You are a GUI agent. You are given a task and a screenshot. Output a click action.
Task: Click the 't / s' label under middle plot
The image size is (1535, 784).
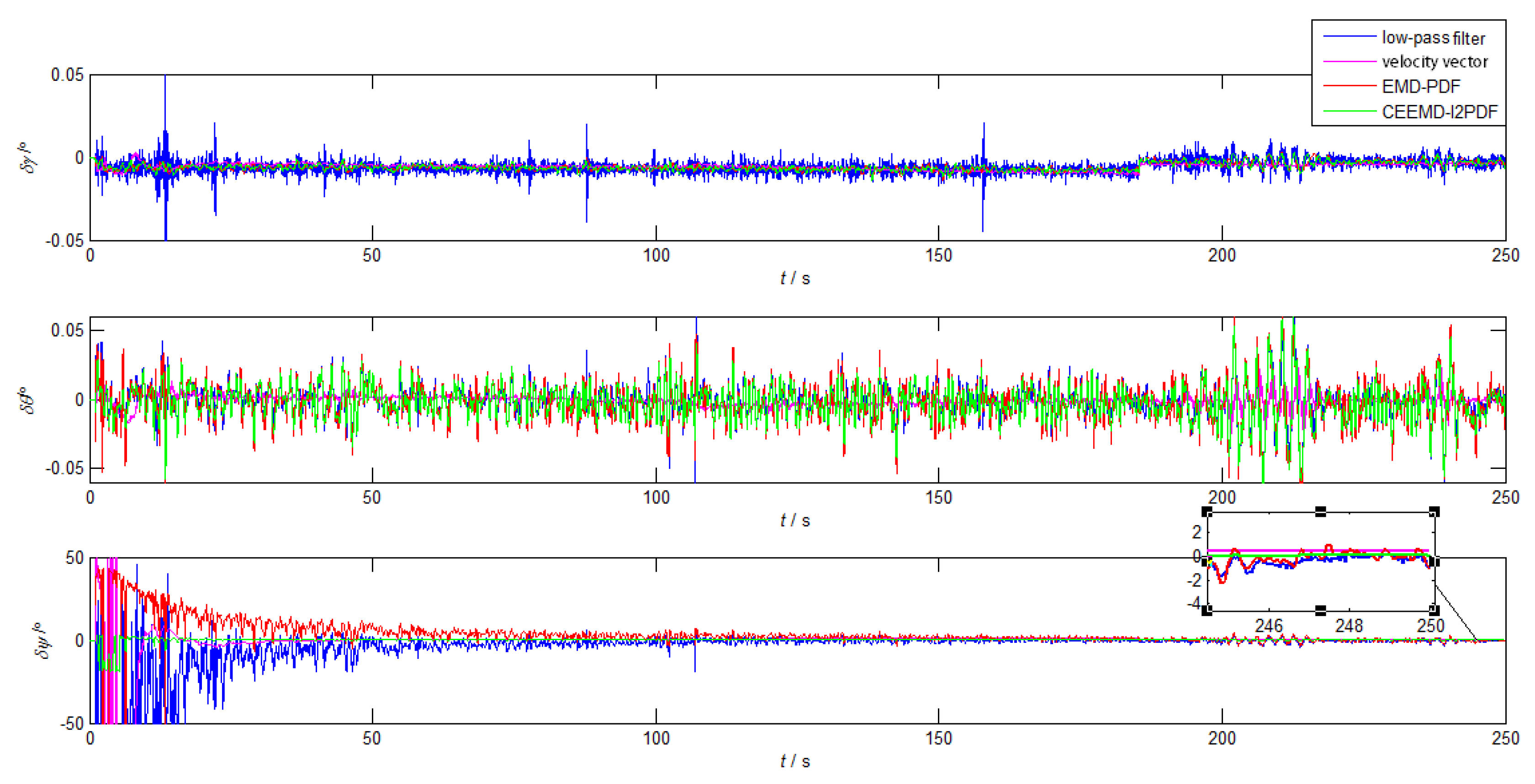795,521
